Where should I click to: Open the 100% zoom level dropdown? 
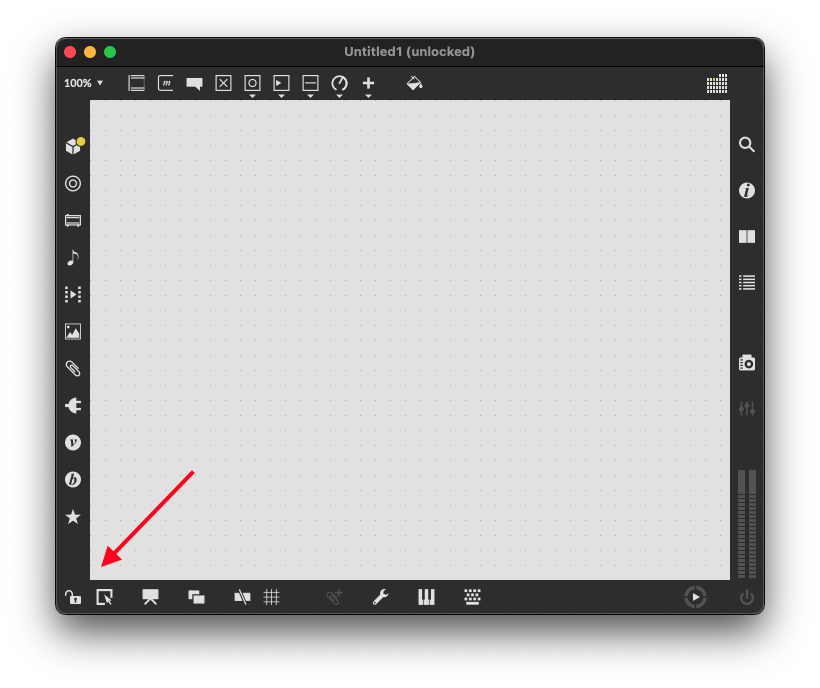click(84, 83)
